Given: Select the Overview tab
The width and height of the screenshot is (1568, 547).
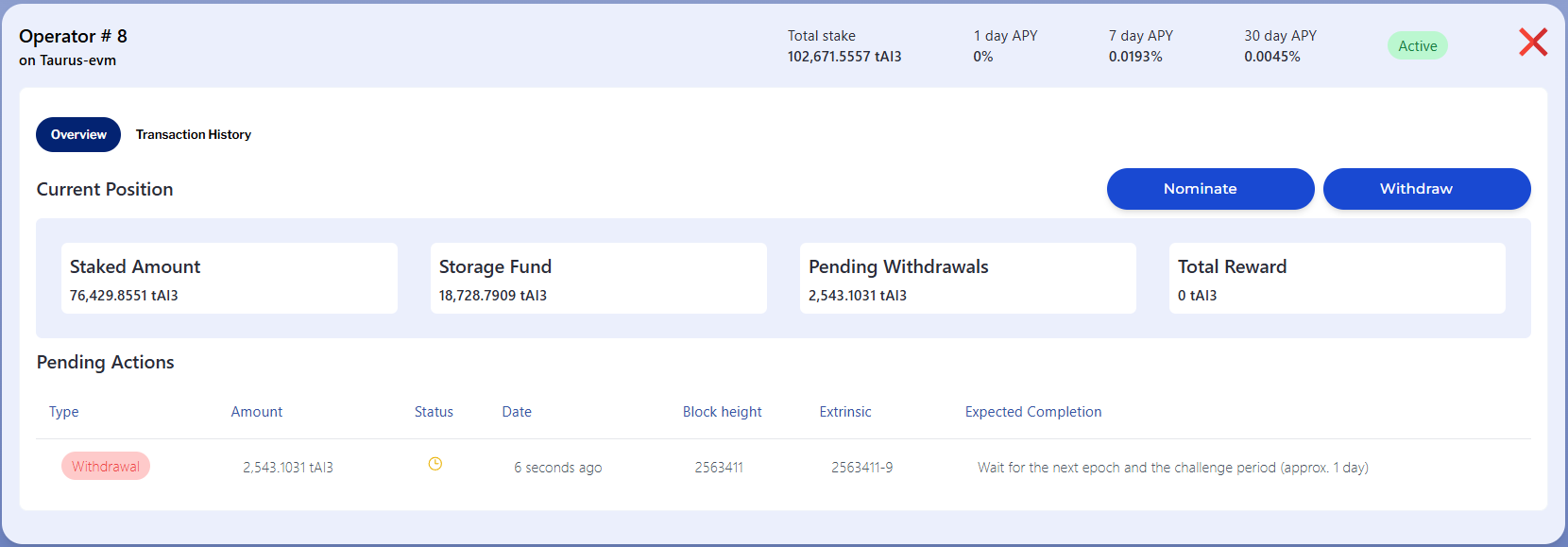Looking at the screenshot, I should 78,135.
